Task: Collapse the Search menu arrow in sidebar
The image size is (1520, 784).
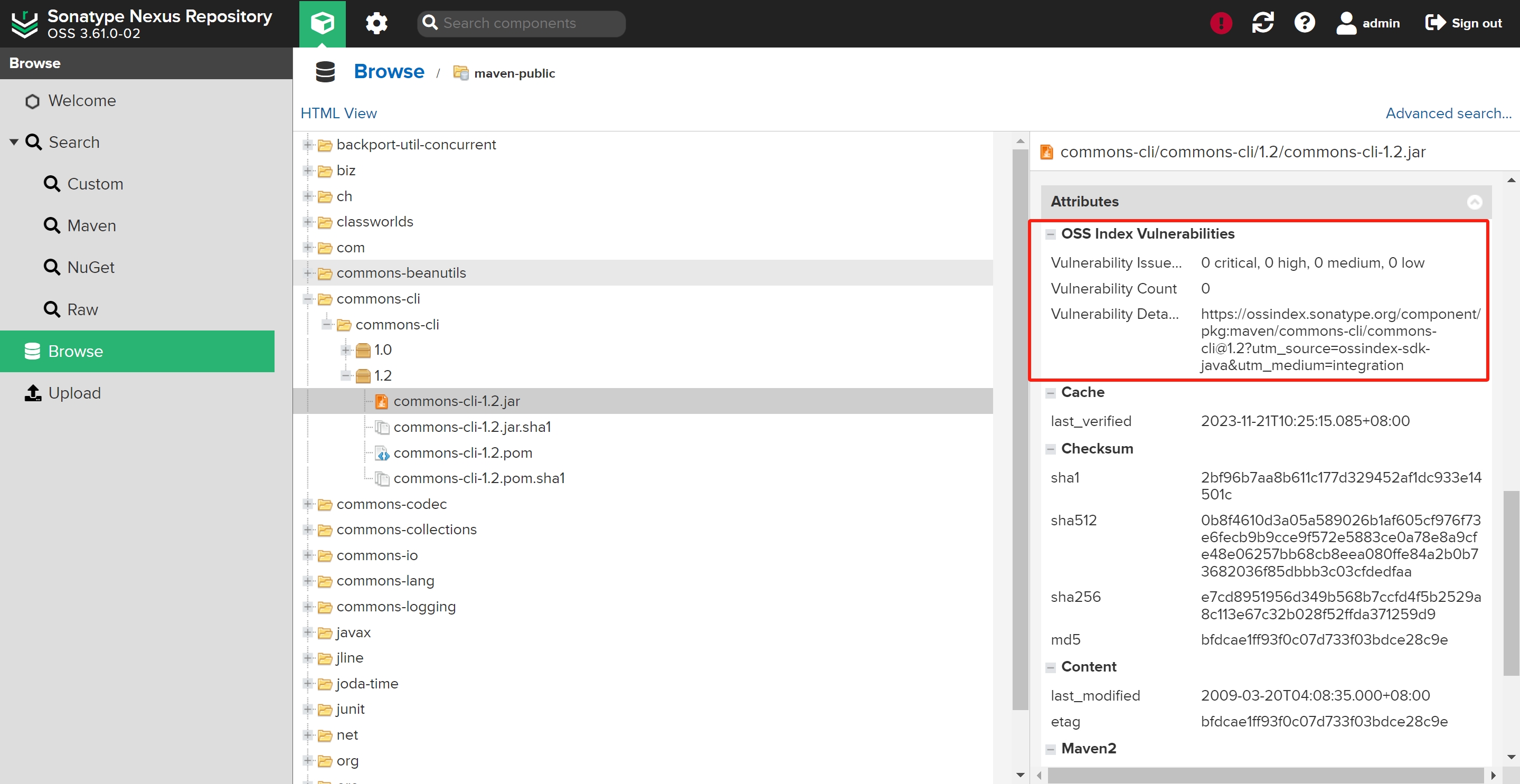Action: (x=14, y=142)
